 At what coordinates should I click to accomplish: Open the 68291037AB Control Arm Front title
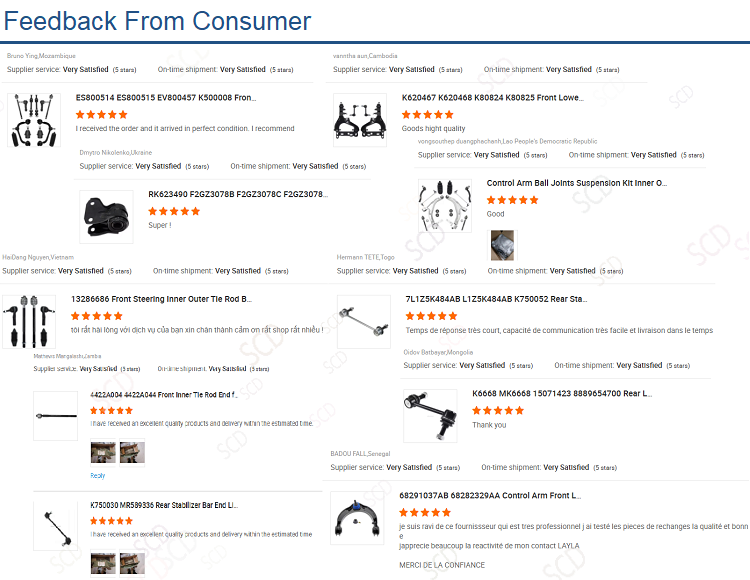coord(490,495)
